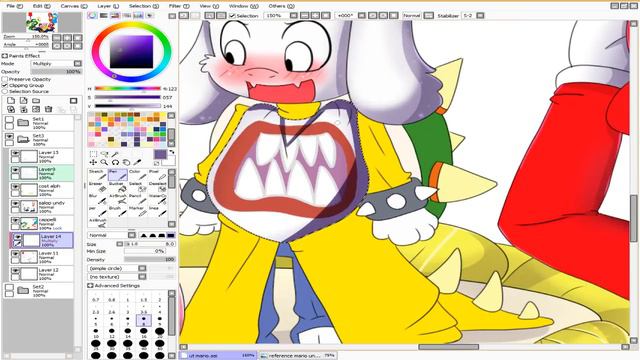
Task: Show the color wheel panel icon
Action: click(x=93, y=16)
